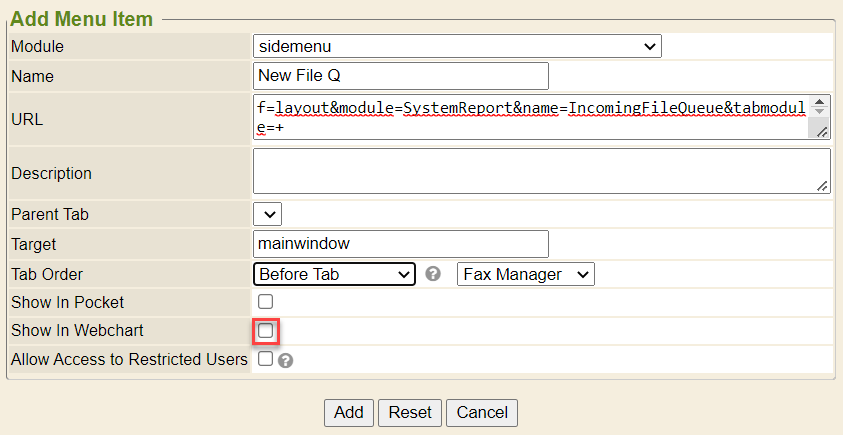Open the Before Tab order dropdown
Screen dimensions: 843x435
click(334, 274)
